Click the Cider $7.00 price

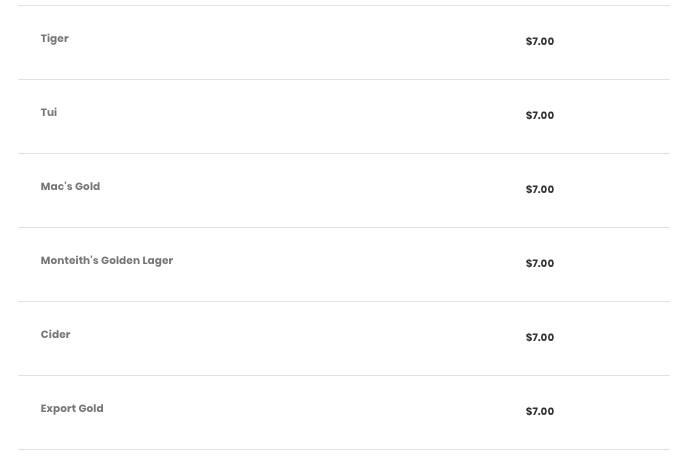click(539, 338)
